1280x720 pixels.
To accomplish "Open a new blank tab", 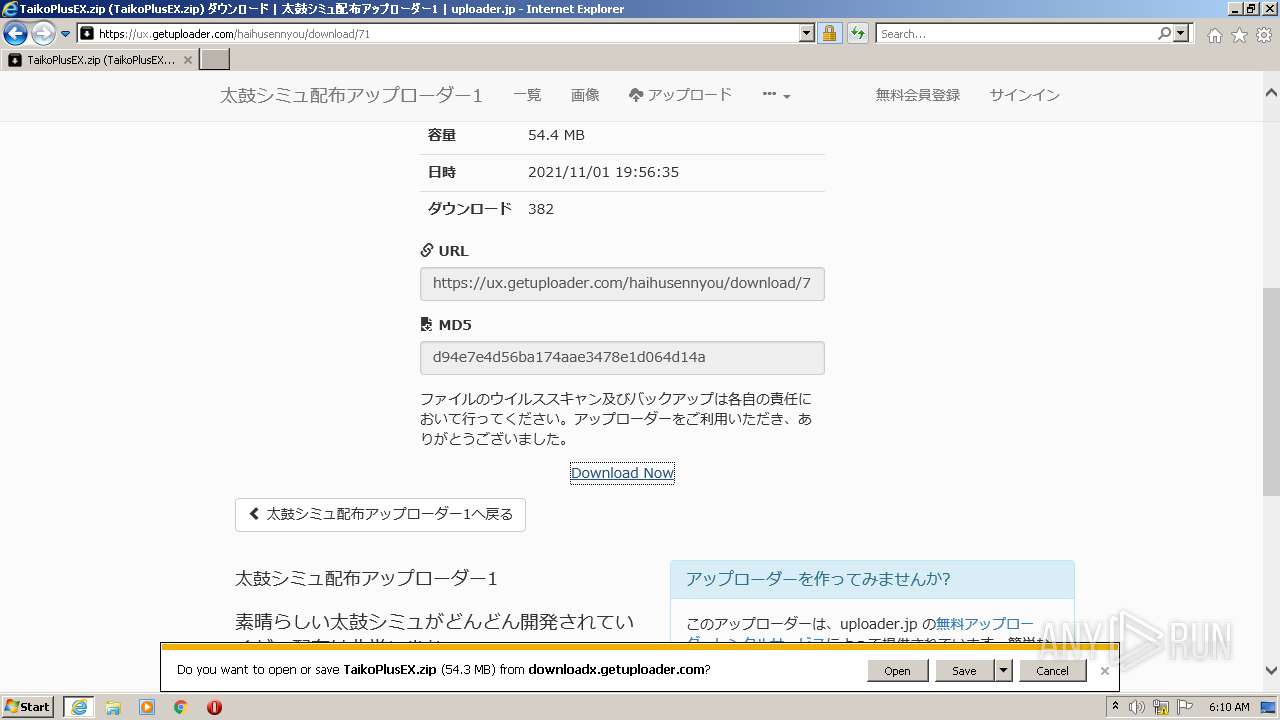I will pyautogui.click(x=215, y=60).
